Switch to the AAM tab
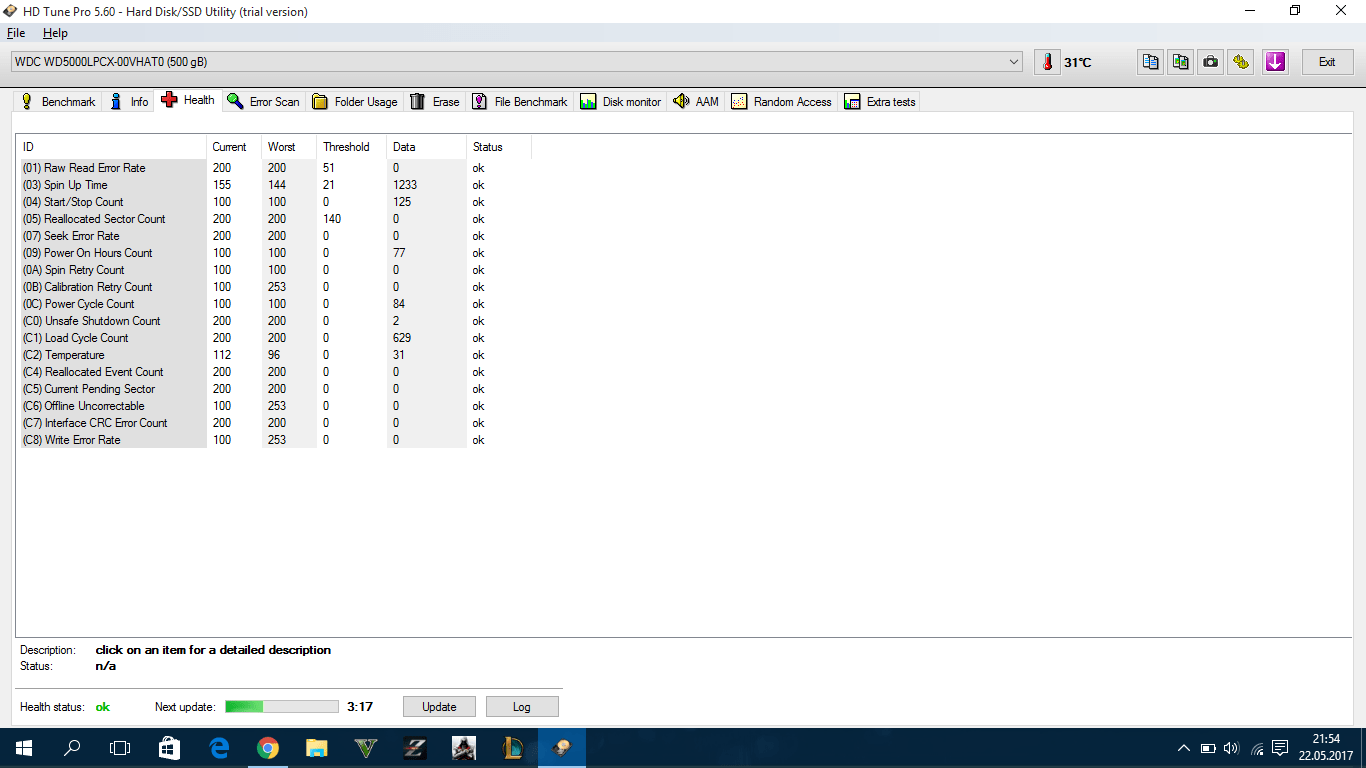The height and width of the screenshot is (768, 1366). 696,102
